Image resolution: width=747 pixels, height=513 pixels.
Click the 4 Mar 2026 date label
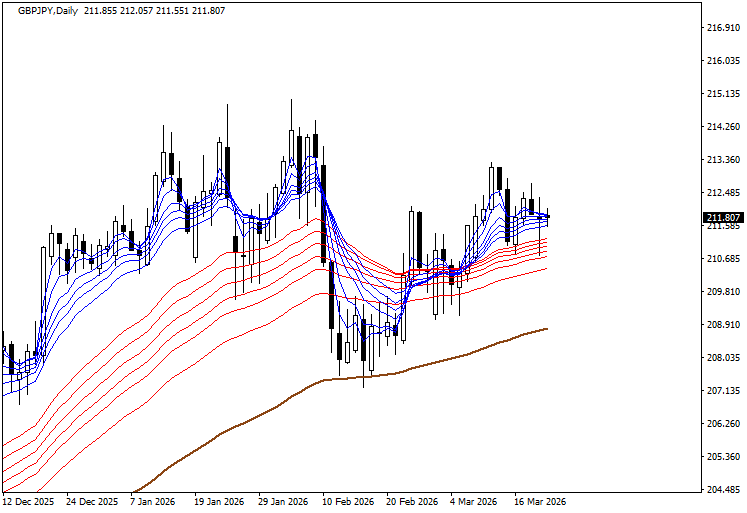pos(473,502)
